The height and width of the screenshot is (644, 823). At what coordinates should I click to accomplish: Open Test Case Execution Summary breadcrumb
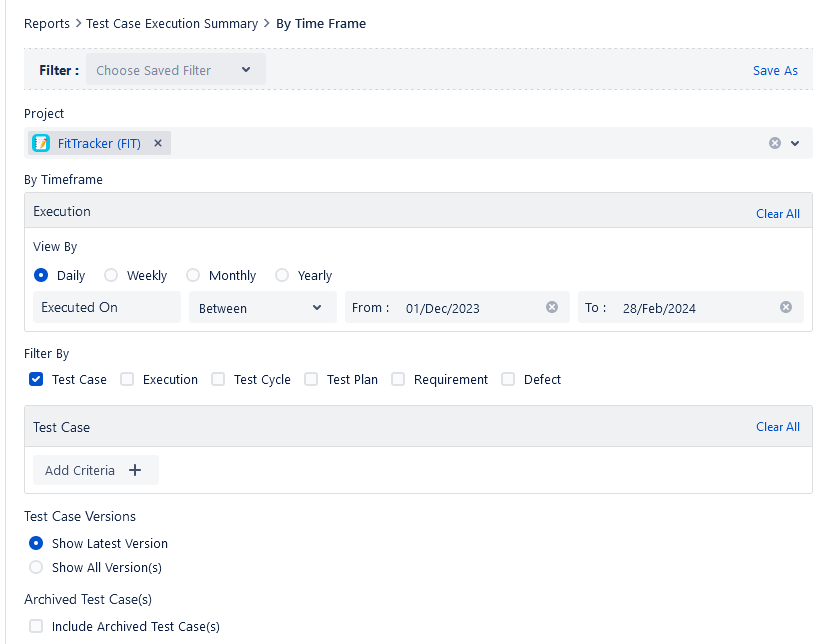(x=170, y=23)
